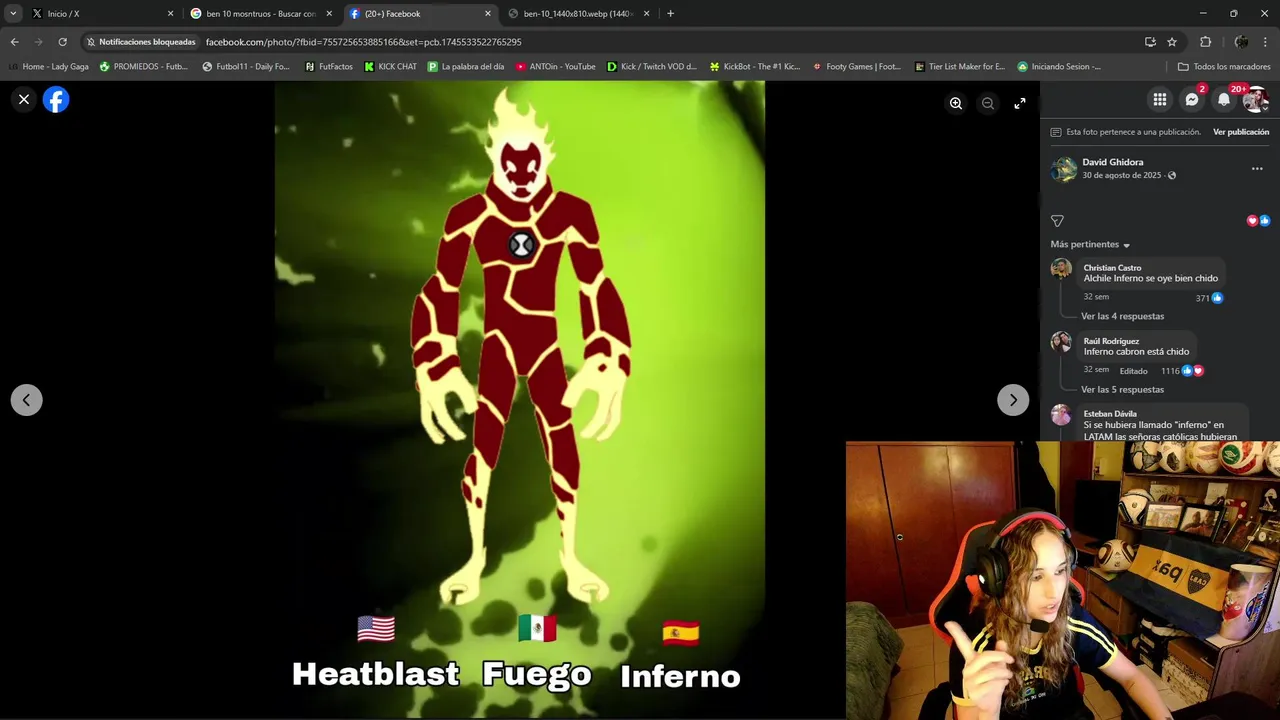Open the post options three-dots menu
1280x720 pixels.
1257,169
